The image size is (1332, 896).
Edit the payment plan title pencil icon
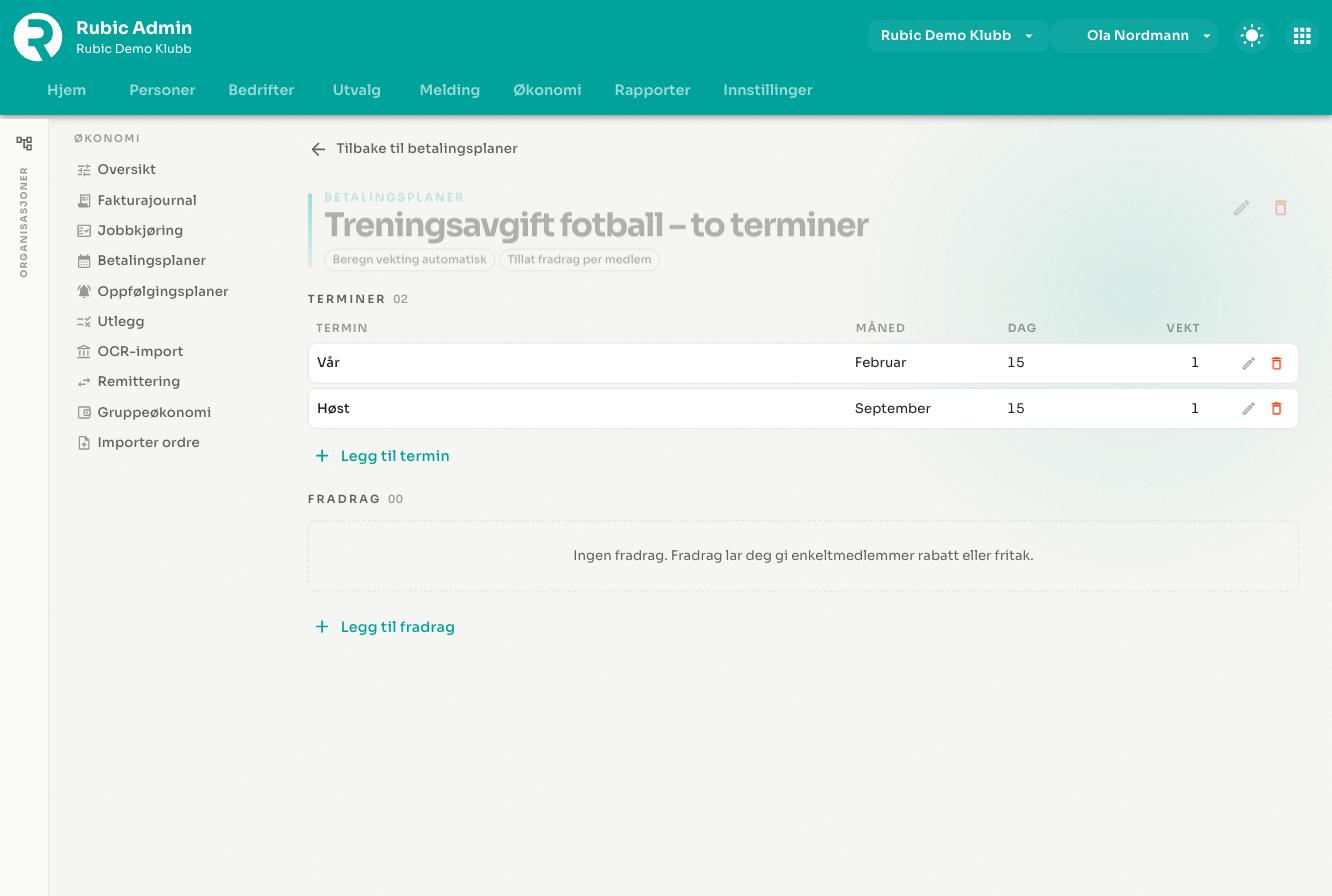1241,208
